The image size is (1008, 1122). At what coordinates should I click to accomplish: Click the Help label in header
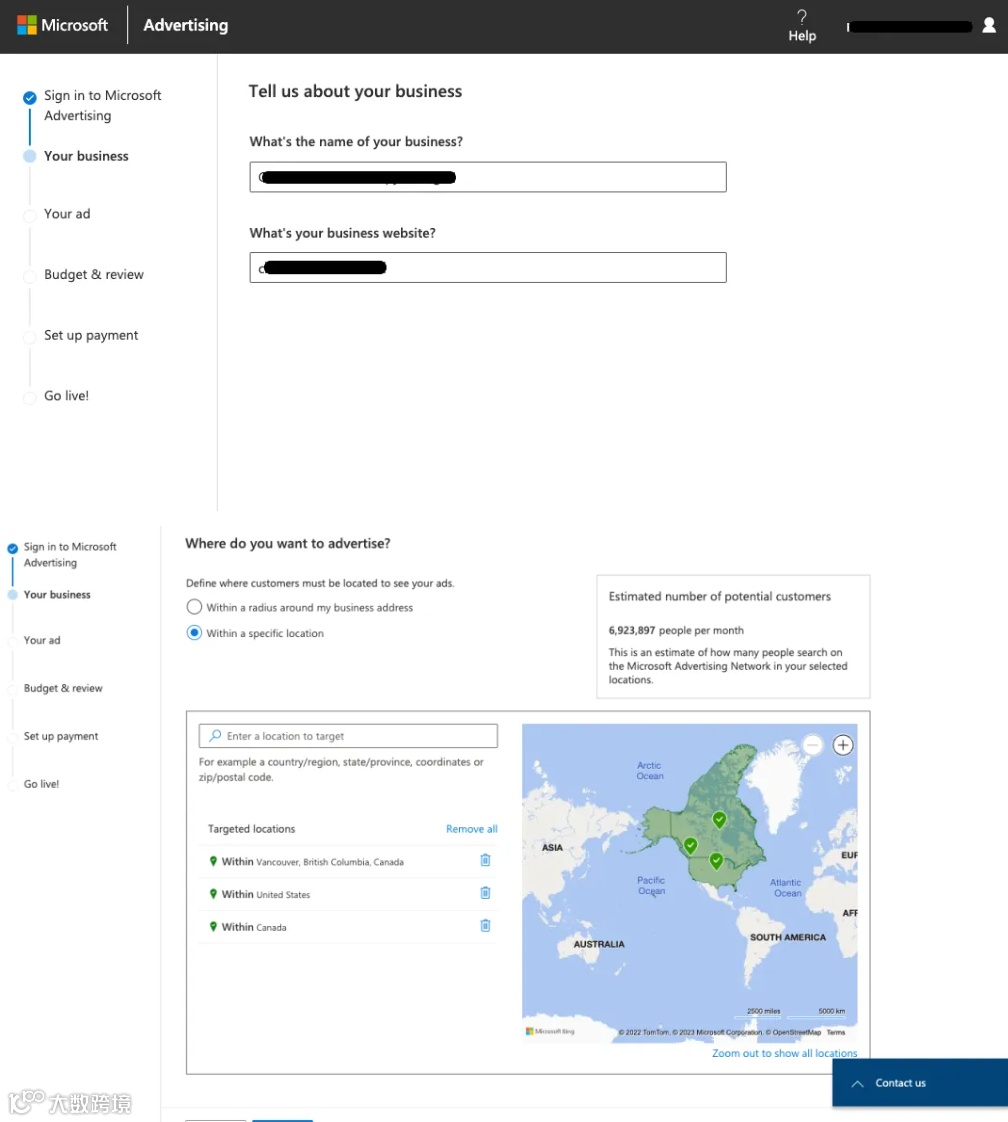pos(802,36)
